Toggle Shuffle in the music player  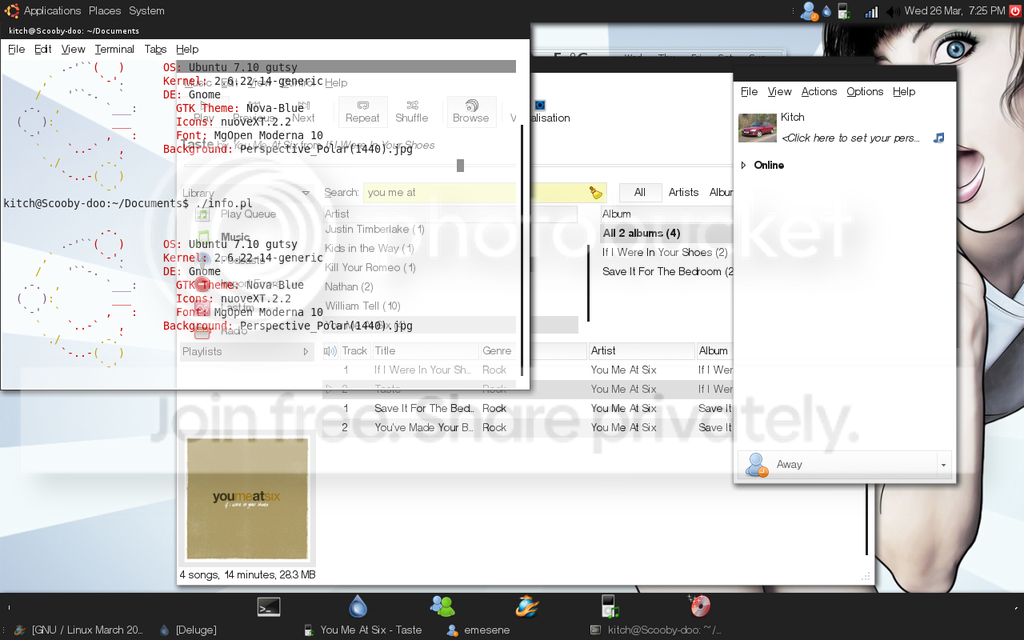[411, 112]
